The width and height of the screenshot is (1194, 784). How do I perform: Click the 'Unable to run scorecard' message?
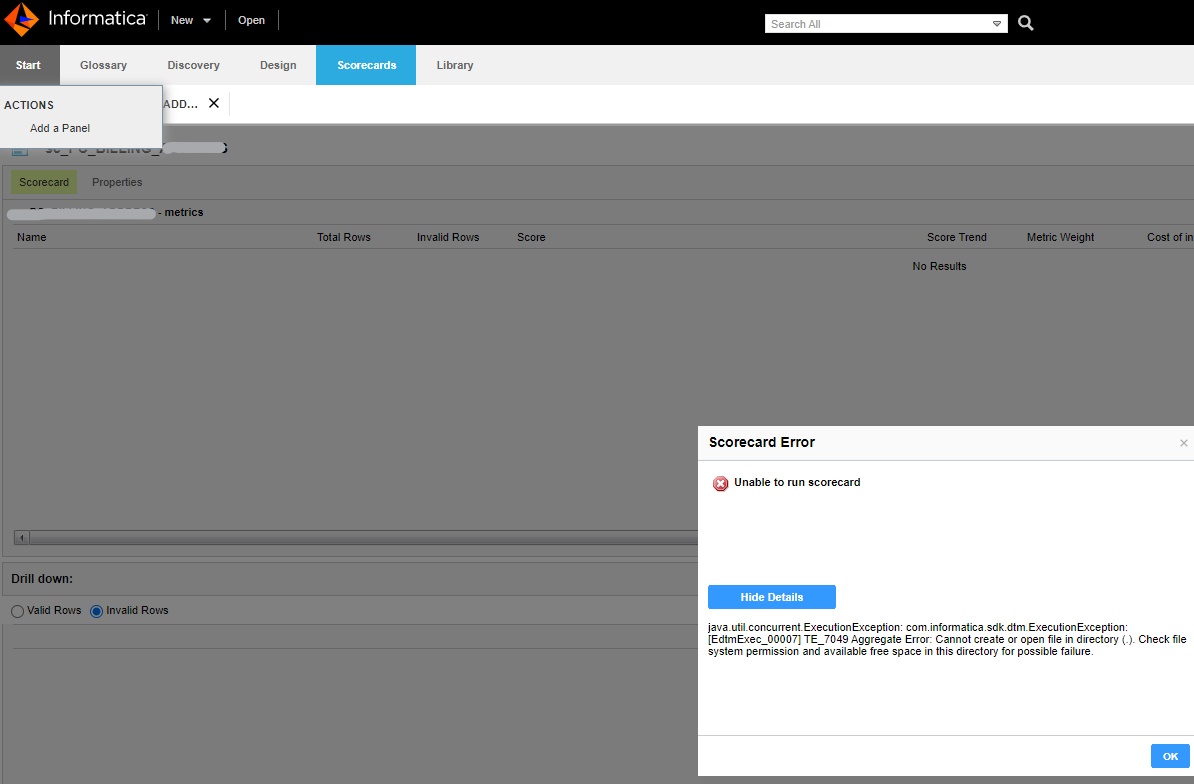point(797,483)
